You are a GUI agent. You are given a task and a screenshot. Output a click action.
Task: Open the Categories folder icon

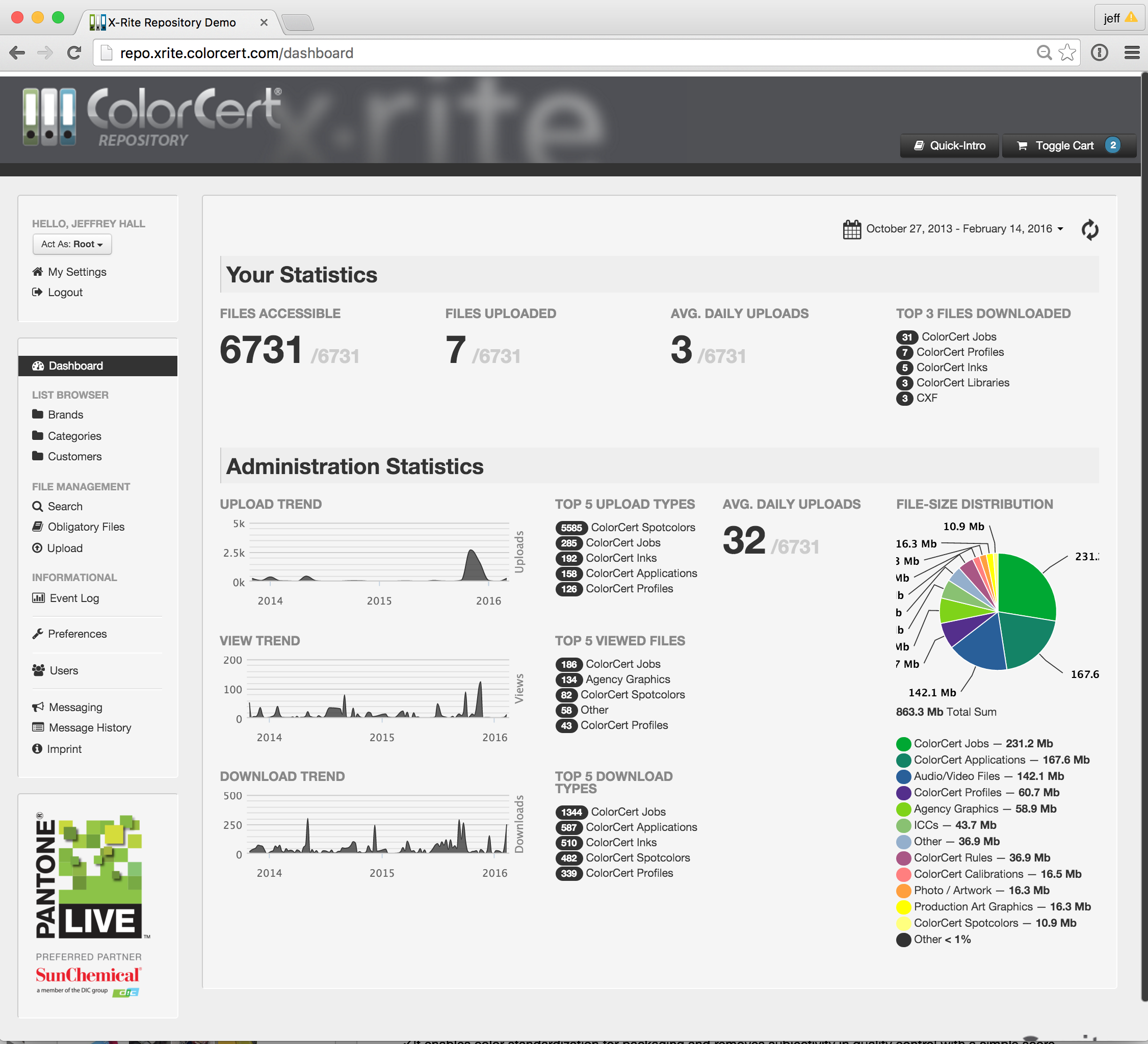click(38, 436)
